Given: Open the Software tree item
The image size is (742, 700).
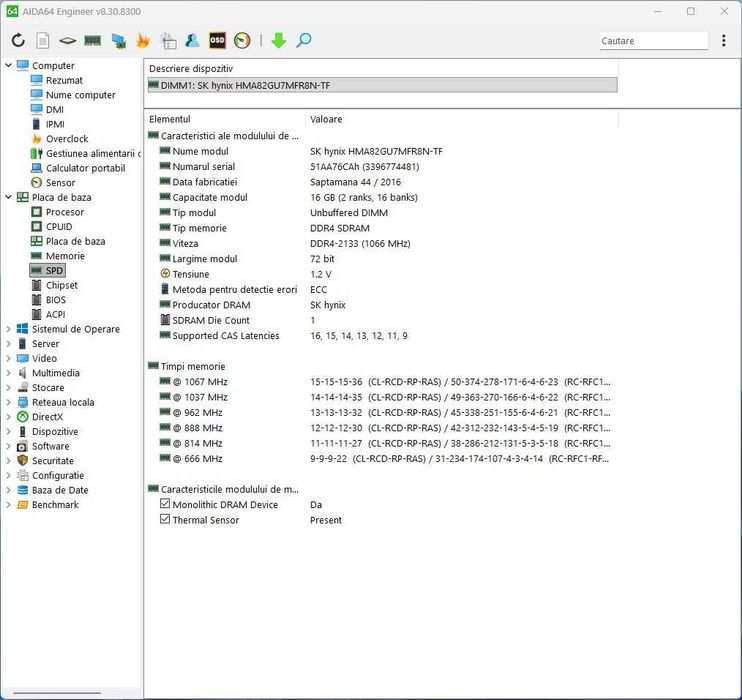Looking at the screenshot, I should pyautogui.click(x=50, y=446).
